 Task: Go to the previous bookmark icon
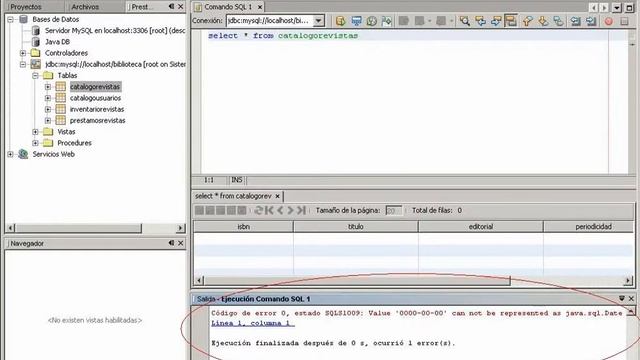coord(527,21)
